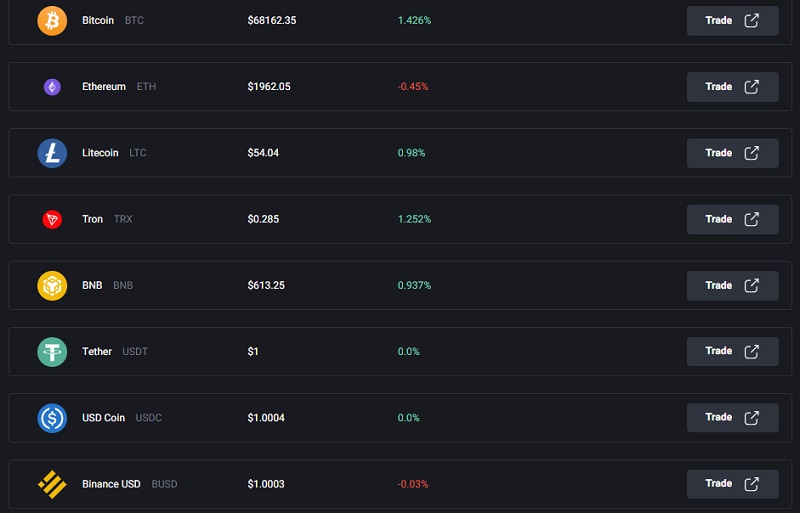Open Trade for USD Coin
The width and height of the screenshot is (800, 513).
(732, 417)
